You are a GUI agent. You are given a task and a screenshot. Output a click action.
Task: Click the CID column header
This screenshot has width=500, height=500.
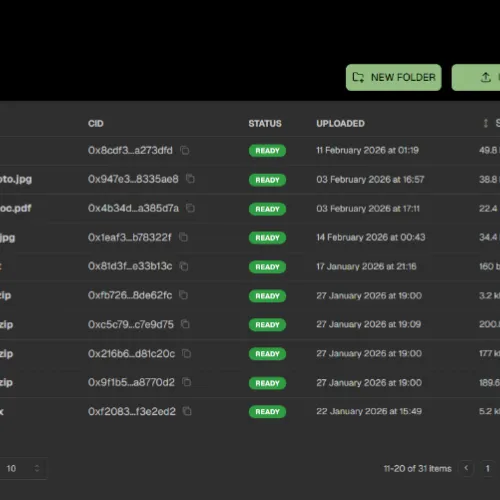point(96,124)
